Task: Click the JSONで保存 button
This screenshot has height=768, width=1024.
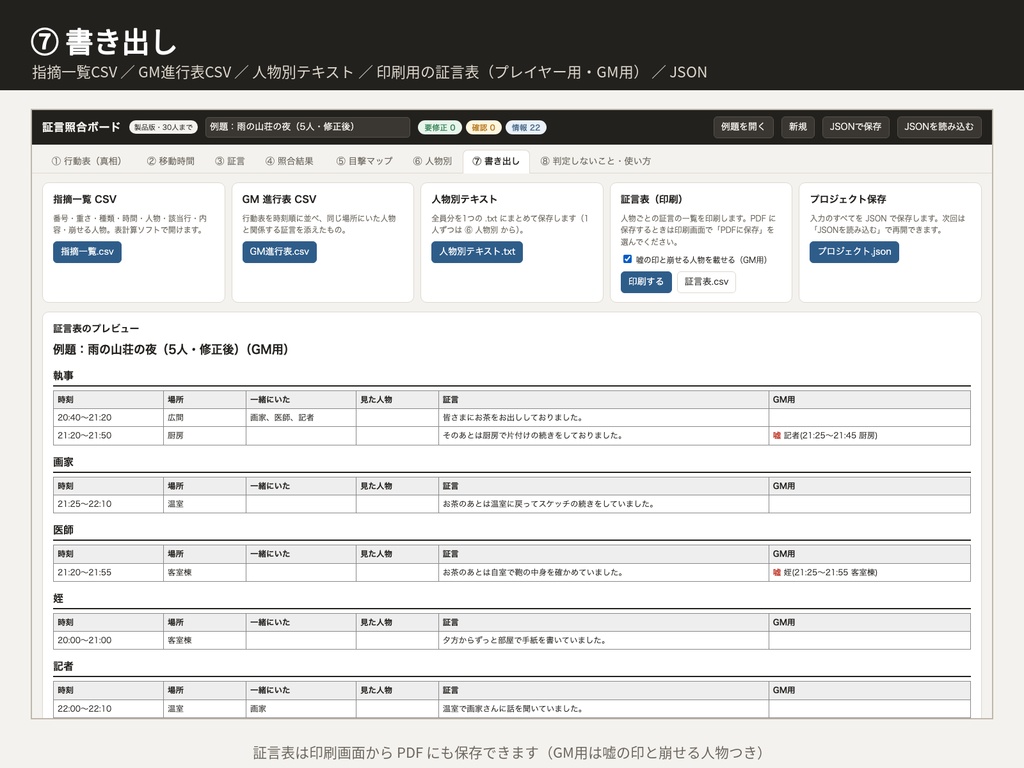Action: [856, 127]
